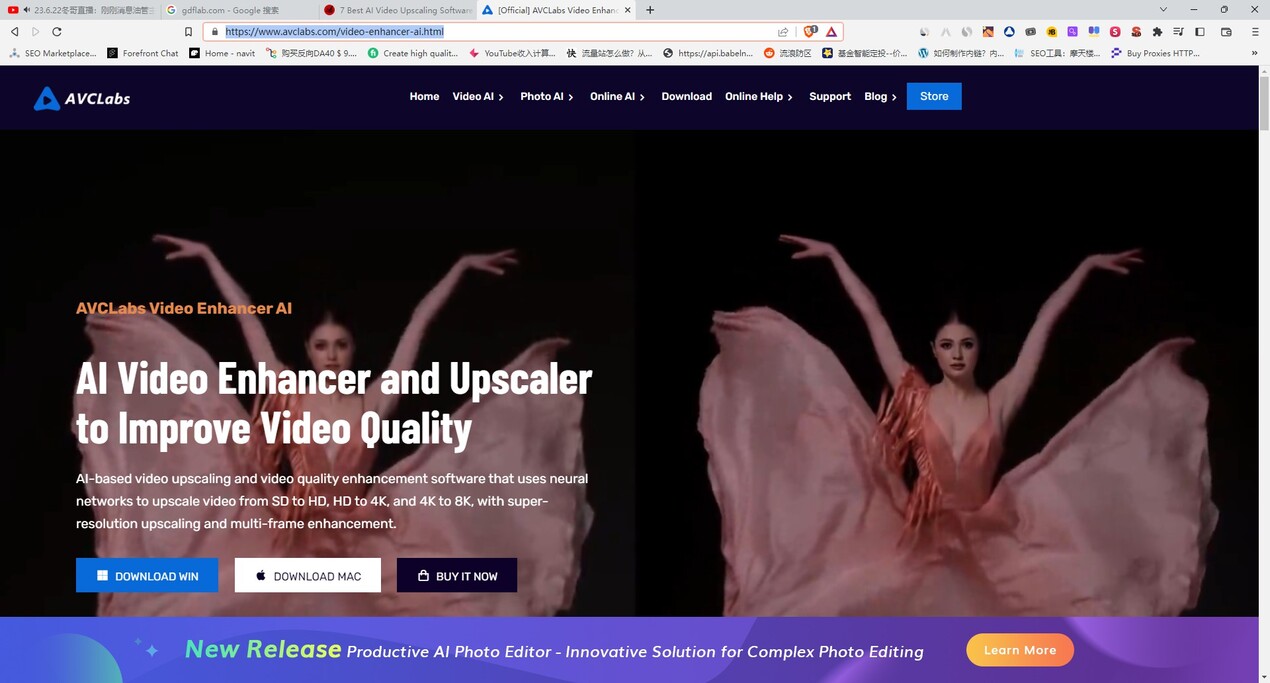1270x683 pixels.
Task: Click the Buy It Now button
Action: [457, 575]
